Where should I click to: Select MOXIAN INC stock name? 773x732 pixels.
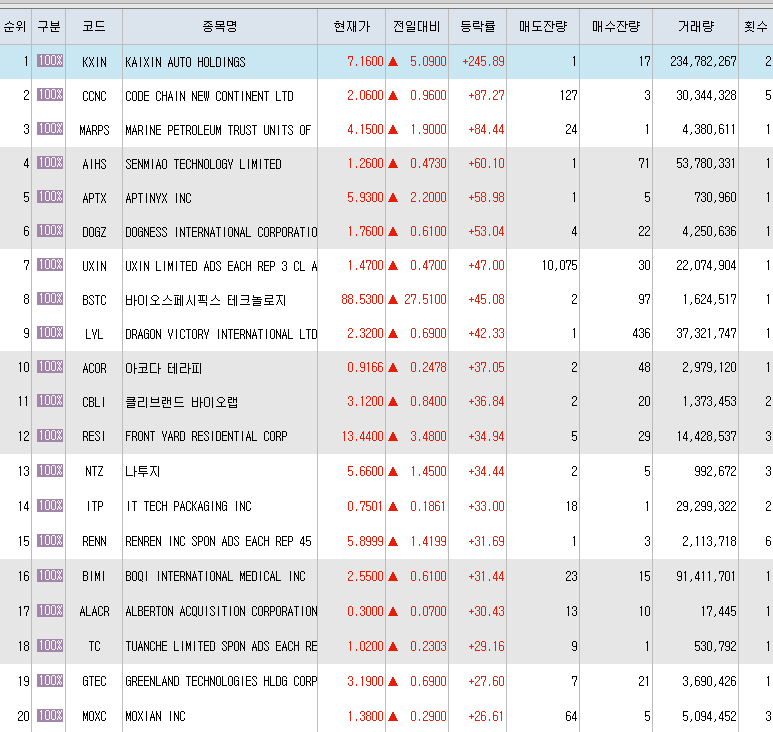coord(155,716)
